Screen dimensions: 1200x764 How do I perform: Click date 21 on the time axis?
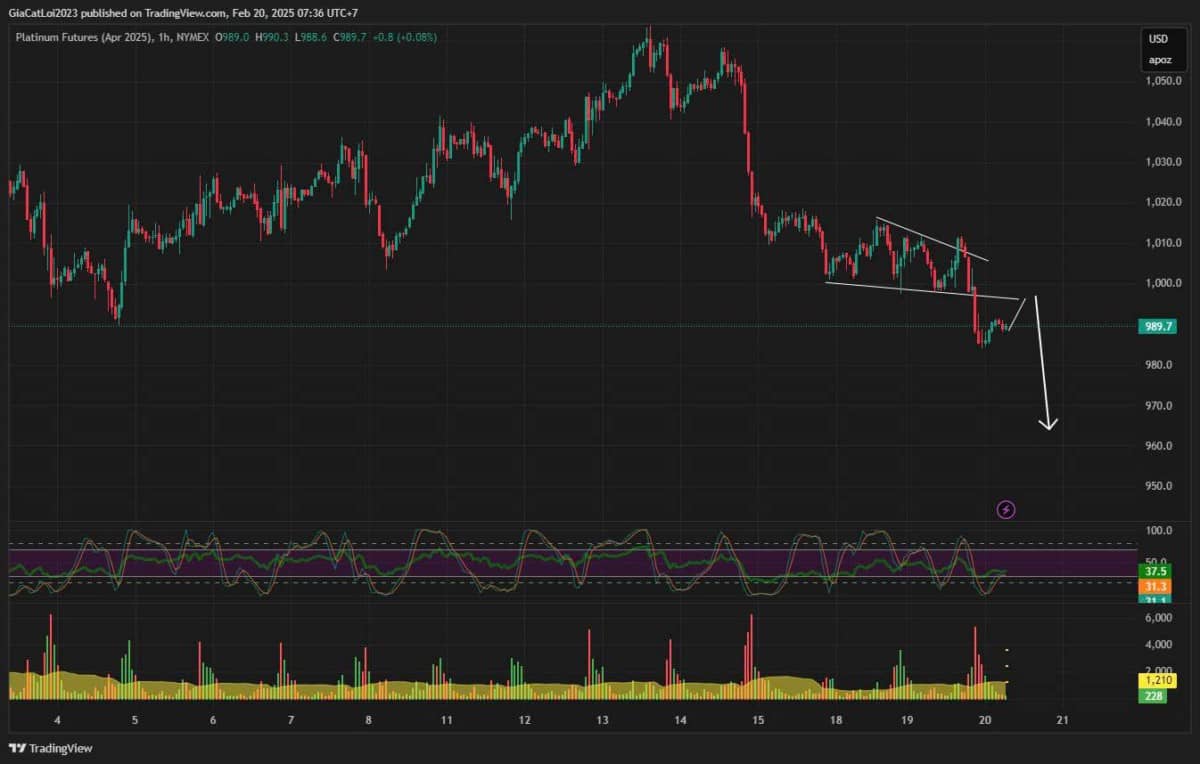(1063, 720)
